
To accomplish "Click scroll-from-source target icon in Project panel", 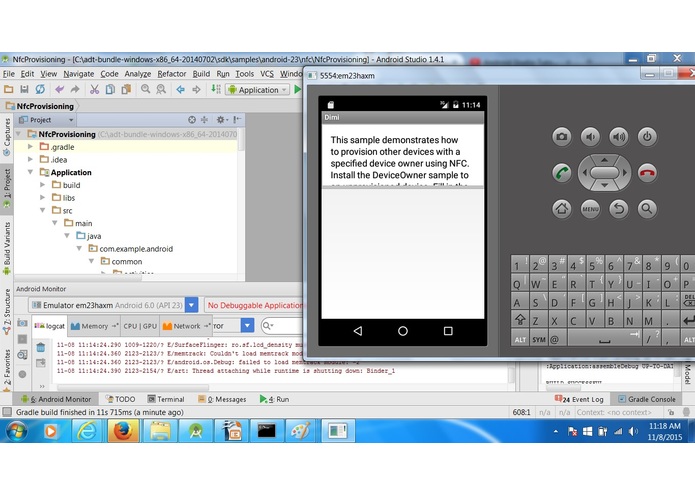I will click(x=191, y=120).
